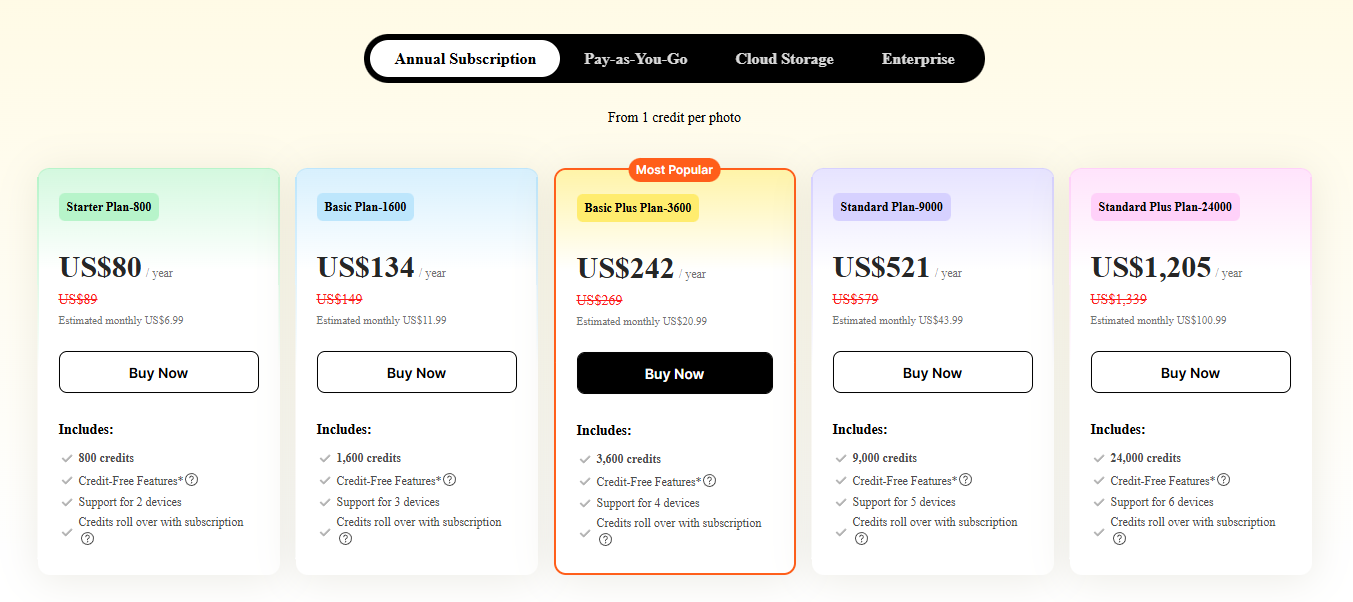Click help icon beside Starter Plan Credit-Free Features
Screen dimensions: 1353x602
click(192, 480)
